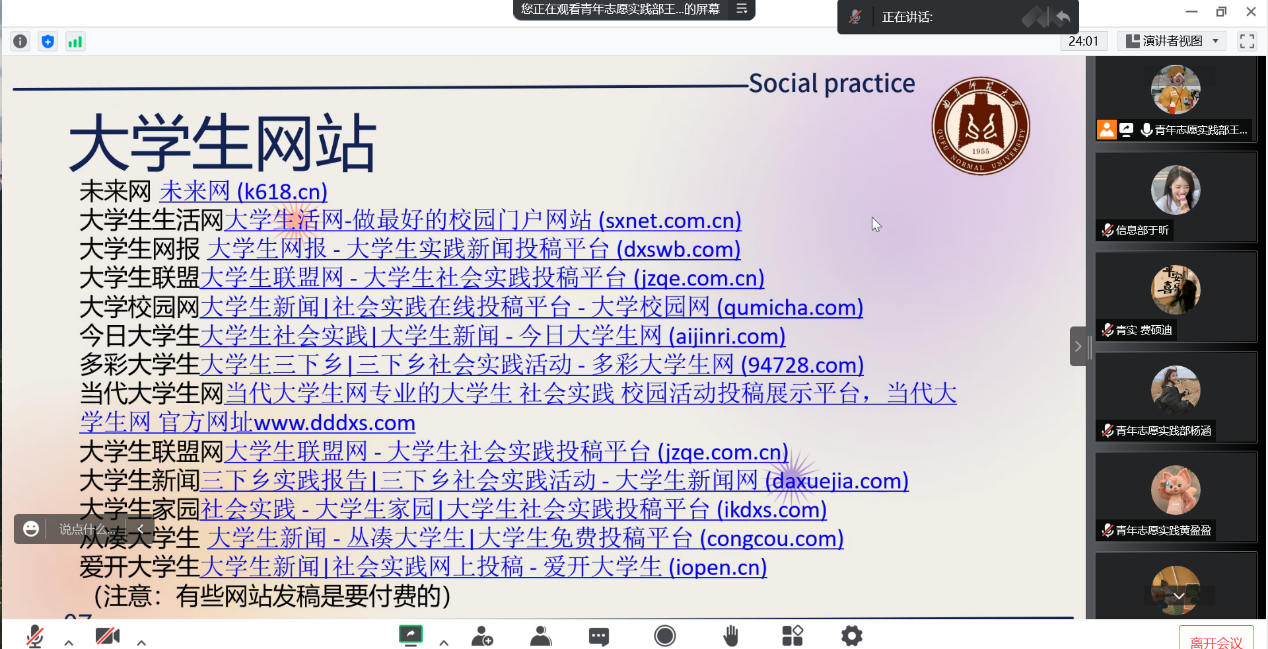Open the apps grid icon

point(792,636)
